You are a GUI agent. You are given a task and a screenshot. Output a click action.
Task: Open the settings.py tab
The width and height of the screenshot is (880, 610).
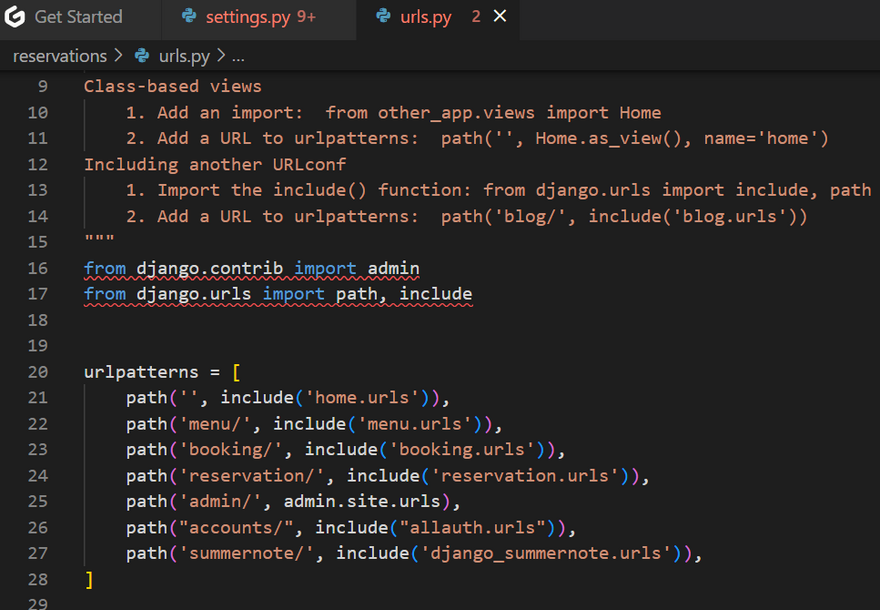pos(249,17)
